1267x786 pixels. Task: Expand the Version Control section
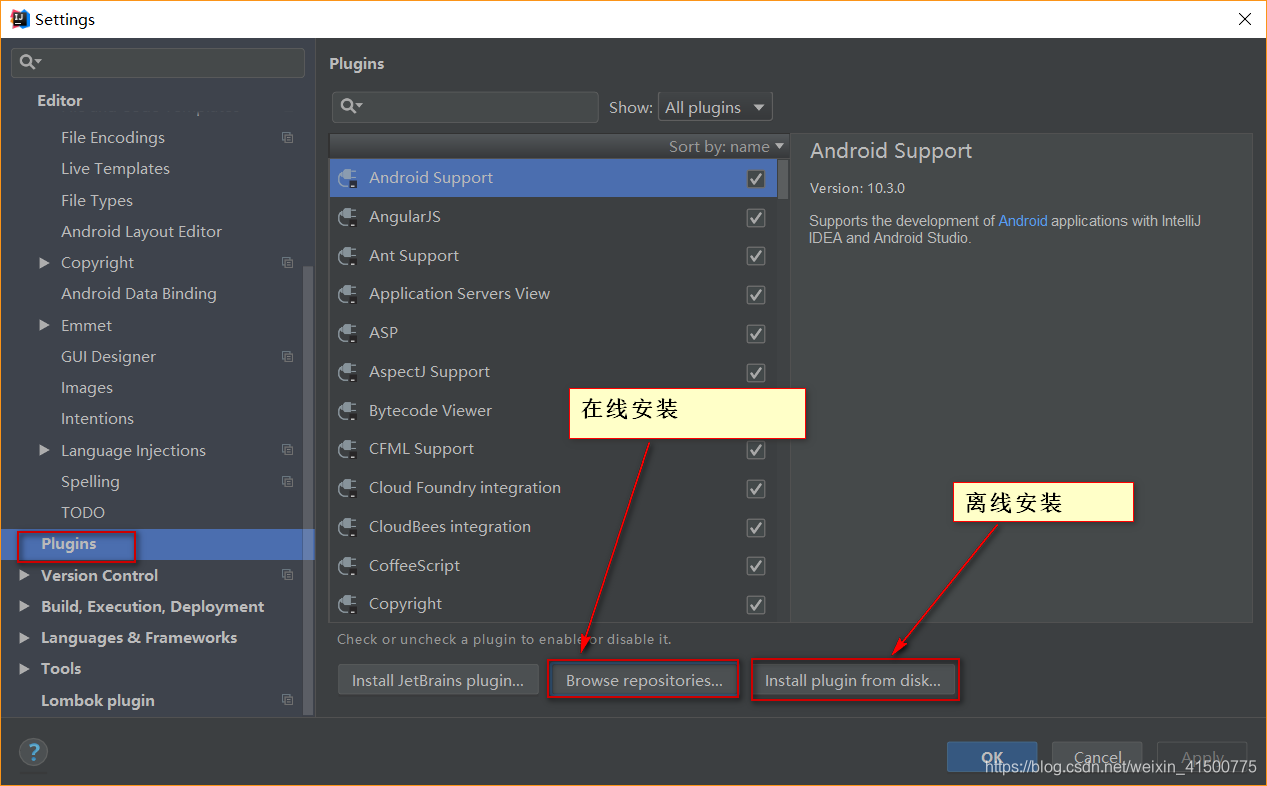(x=24, y=575)
